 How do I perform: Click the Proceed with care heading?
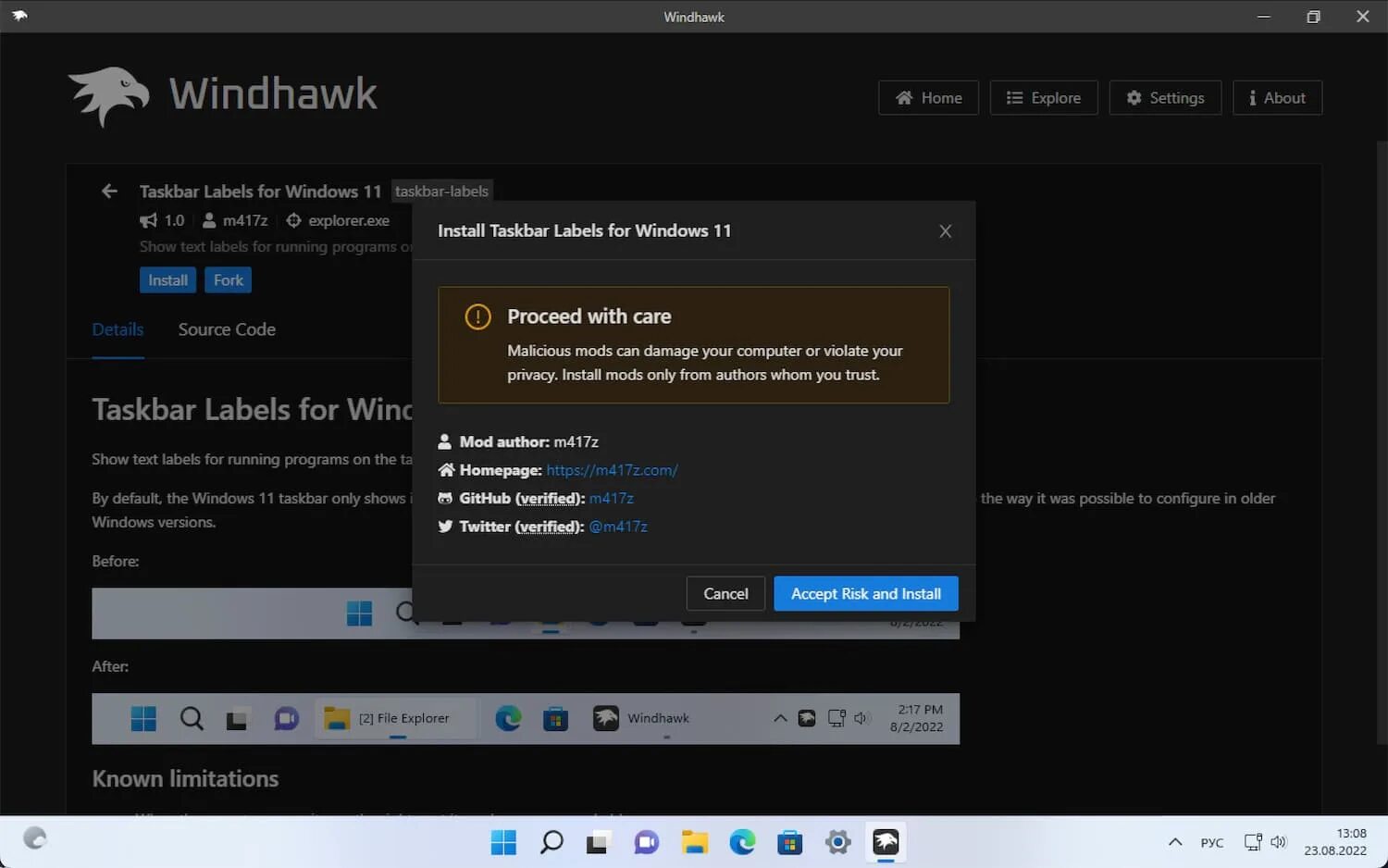[589, 316]
